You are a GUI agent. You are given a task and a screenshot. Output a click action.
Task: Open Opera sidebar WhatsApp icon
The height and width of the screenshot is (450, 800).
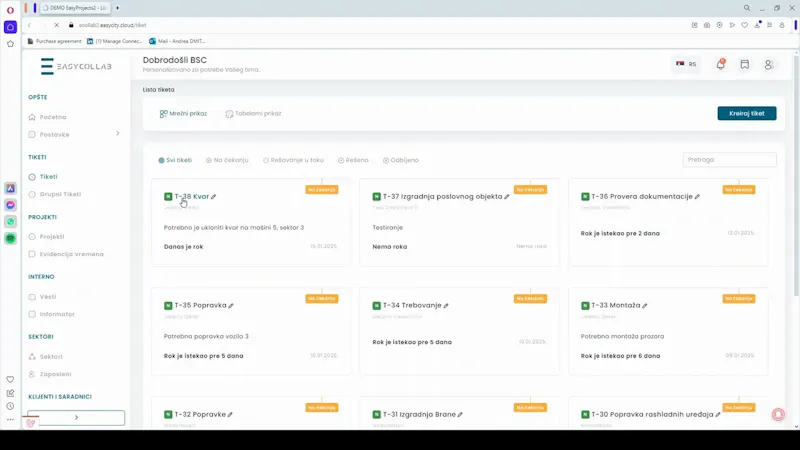pos(10,222)
